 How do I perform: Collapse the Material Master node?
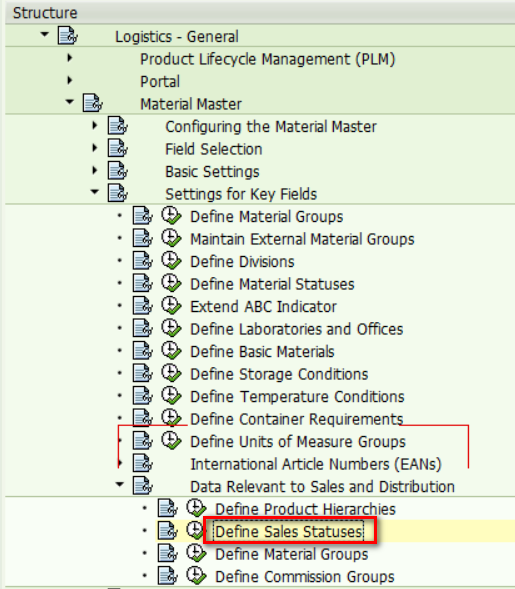point(69,102)
